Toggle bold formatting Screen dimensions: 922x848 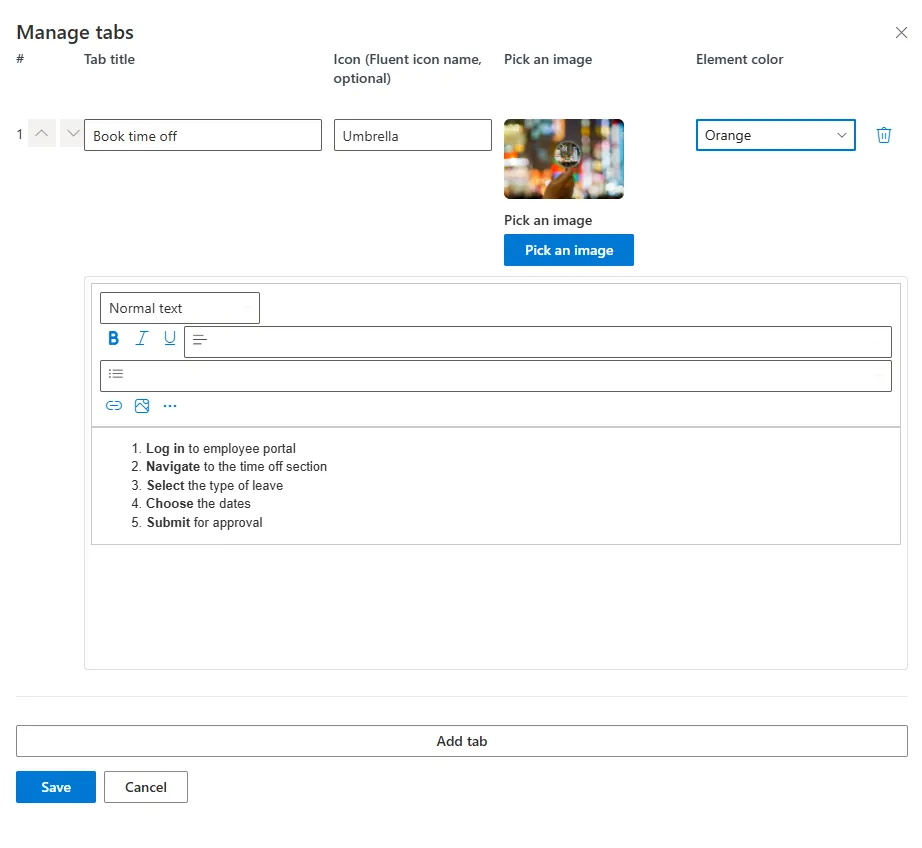click(113, 338)
